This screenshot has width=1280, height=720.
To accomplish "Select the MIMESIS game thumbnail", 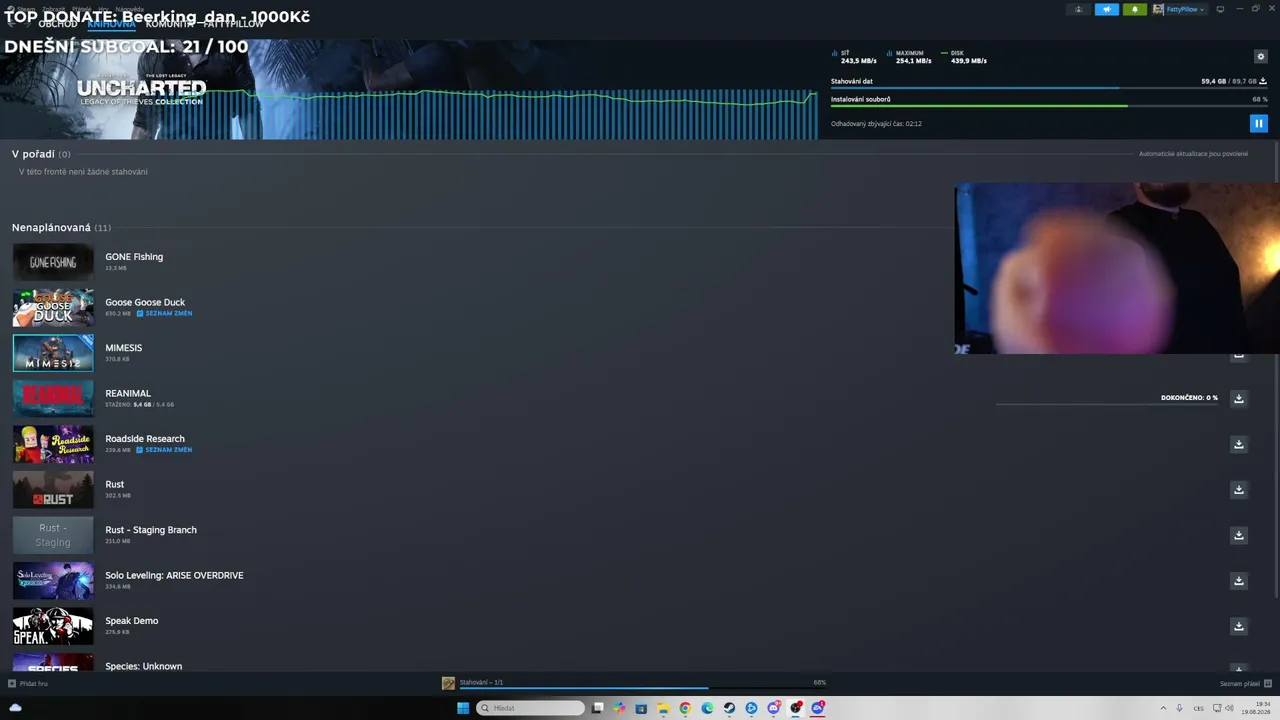I will pyautogui.click(x=53, y=353).
